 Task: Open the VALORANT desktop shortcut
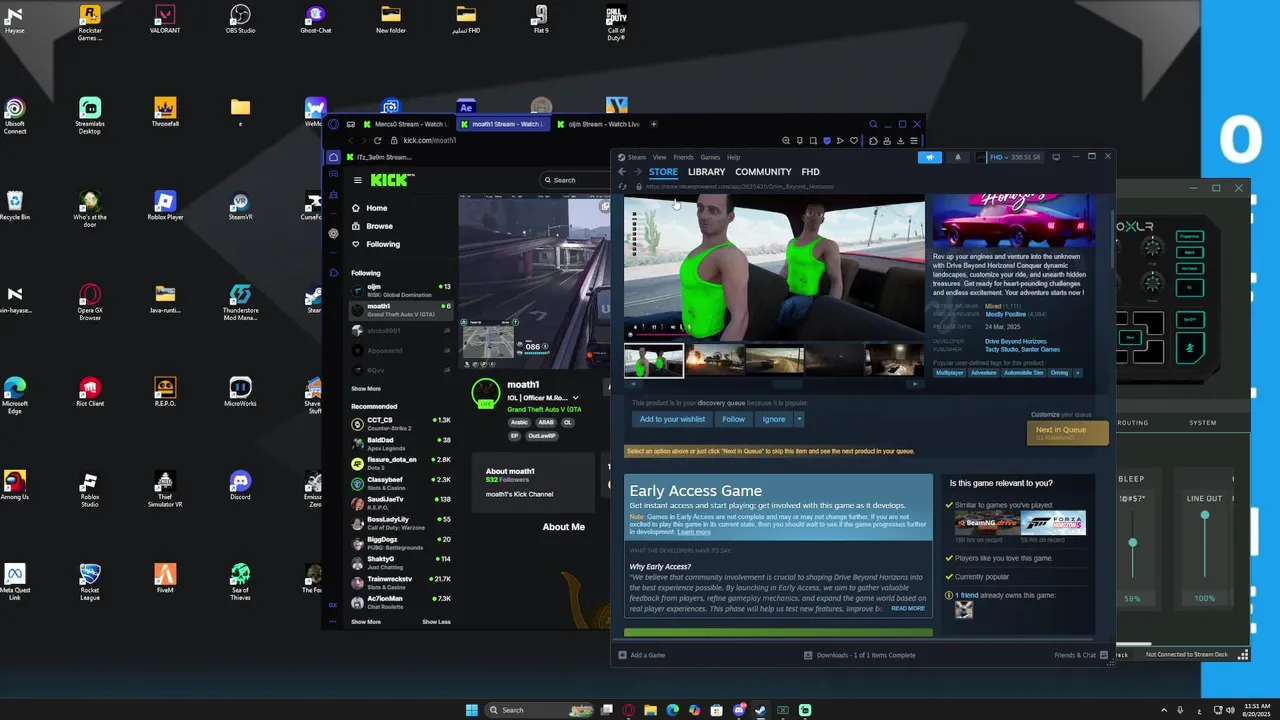[x=165, y=19]
